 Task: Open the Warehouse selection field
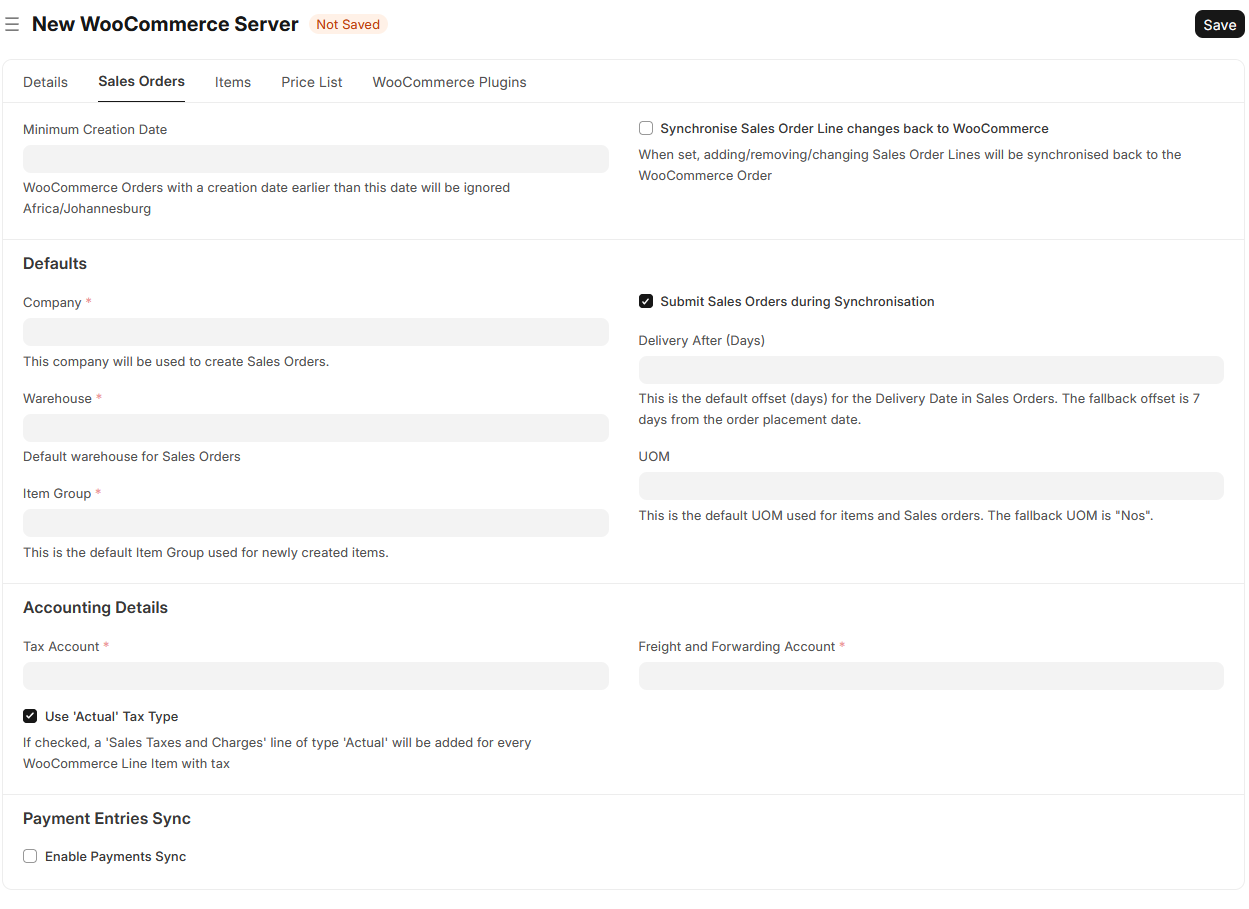point(315,428)
